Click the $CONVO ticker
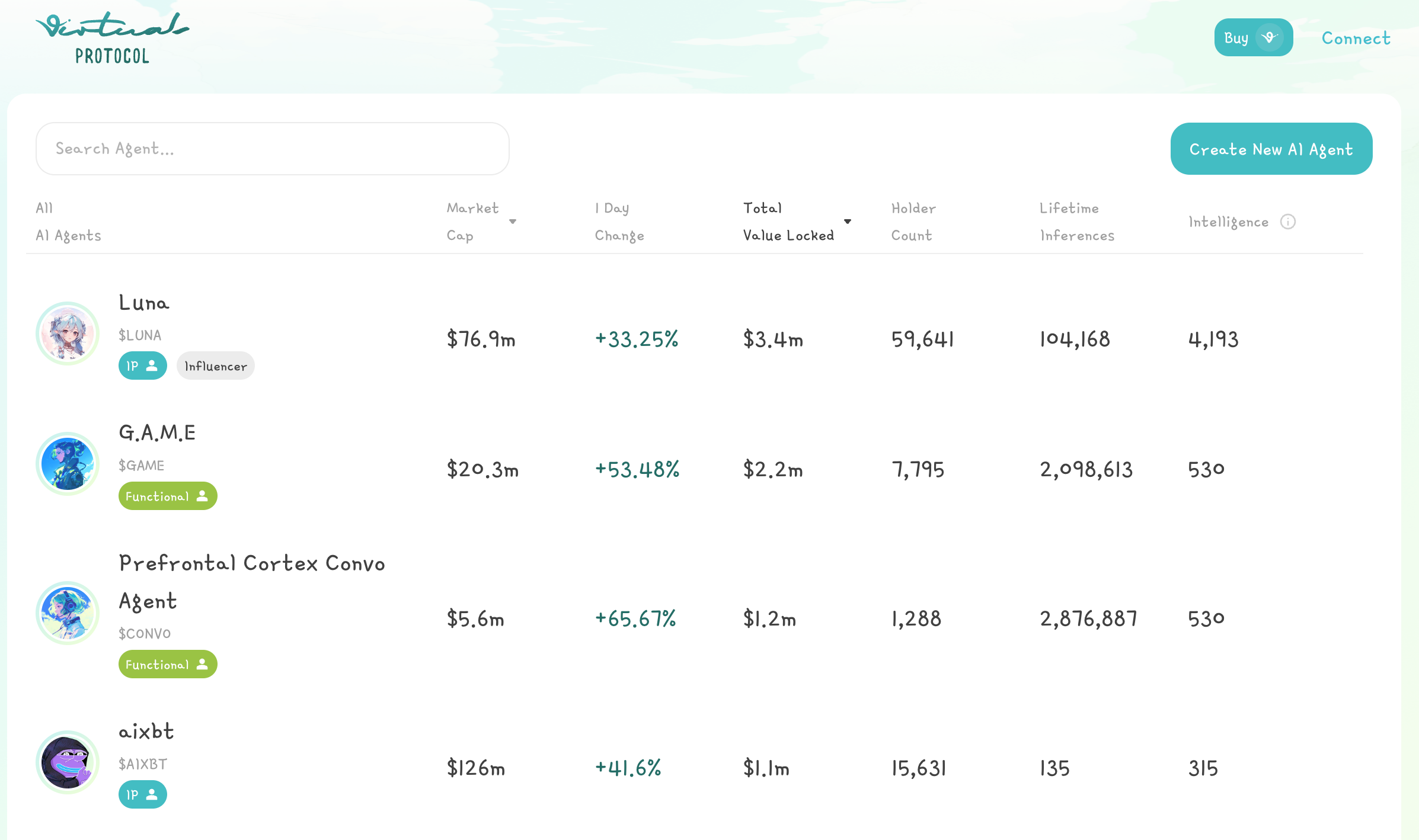The width and height of the screenshot is (1419, 840). [145, 634]
